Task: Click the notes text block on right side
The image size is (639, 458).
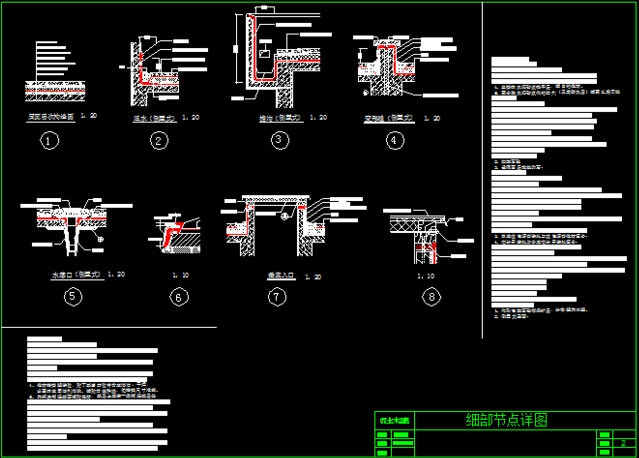Action: 545,190
